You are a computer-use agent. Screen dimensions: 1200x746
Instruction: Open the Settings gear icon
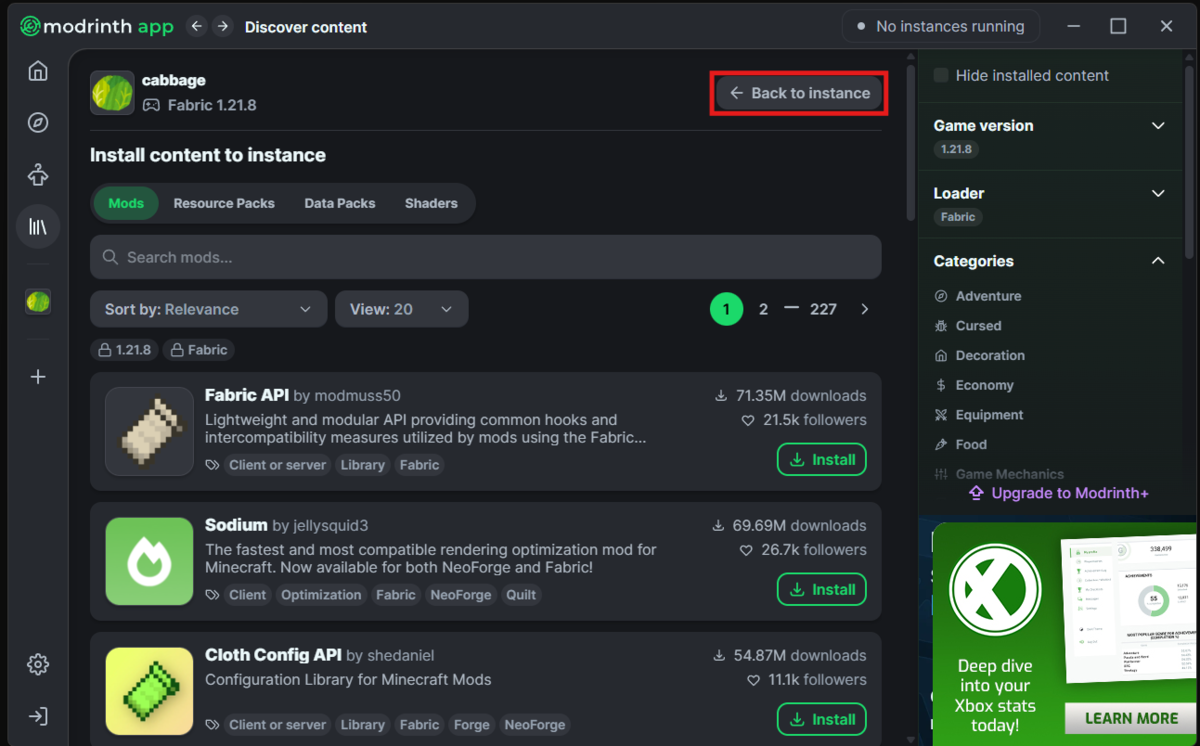pyautogui.click(x=38, y=664)
